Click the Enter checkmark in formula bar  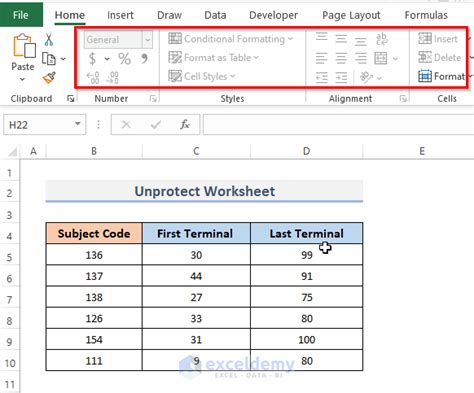156,125
